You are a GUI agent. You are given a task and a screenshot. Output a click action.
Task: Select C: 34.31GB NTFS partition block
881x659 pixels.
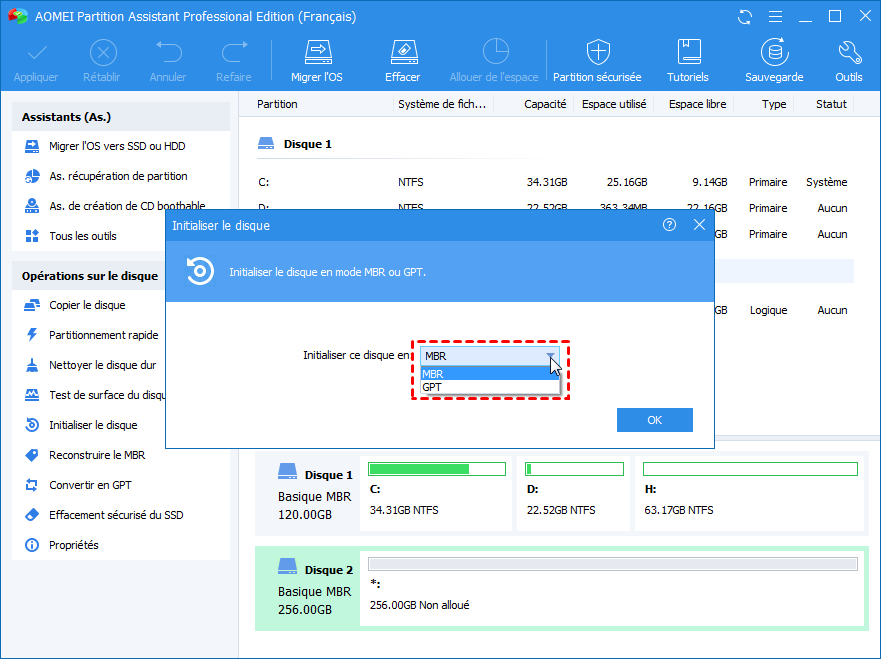pyautogui.click(x=436, y=493)
